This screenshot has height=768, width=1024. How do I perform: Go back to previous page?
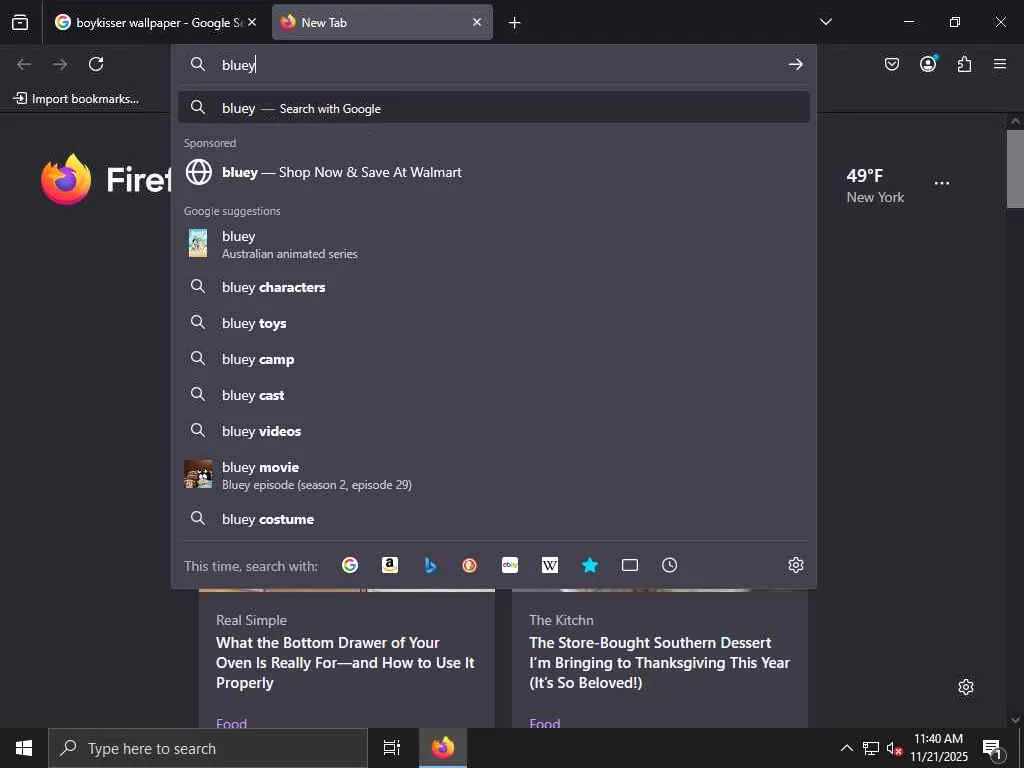pos(24,64)
